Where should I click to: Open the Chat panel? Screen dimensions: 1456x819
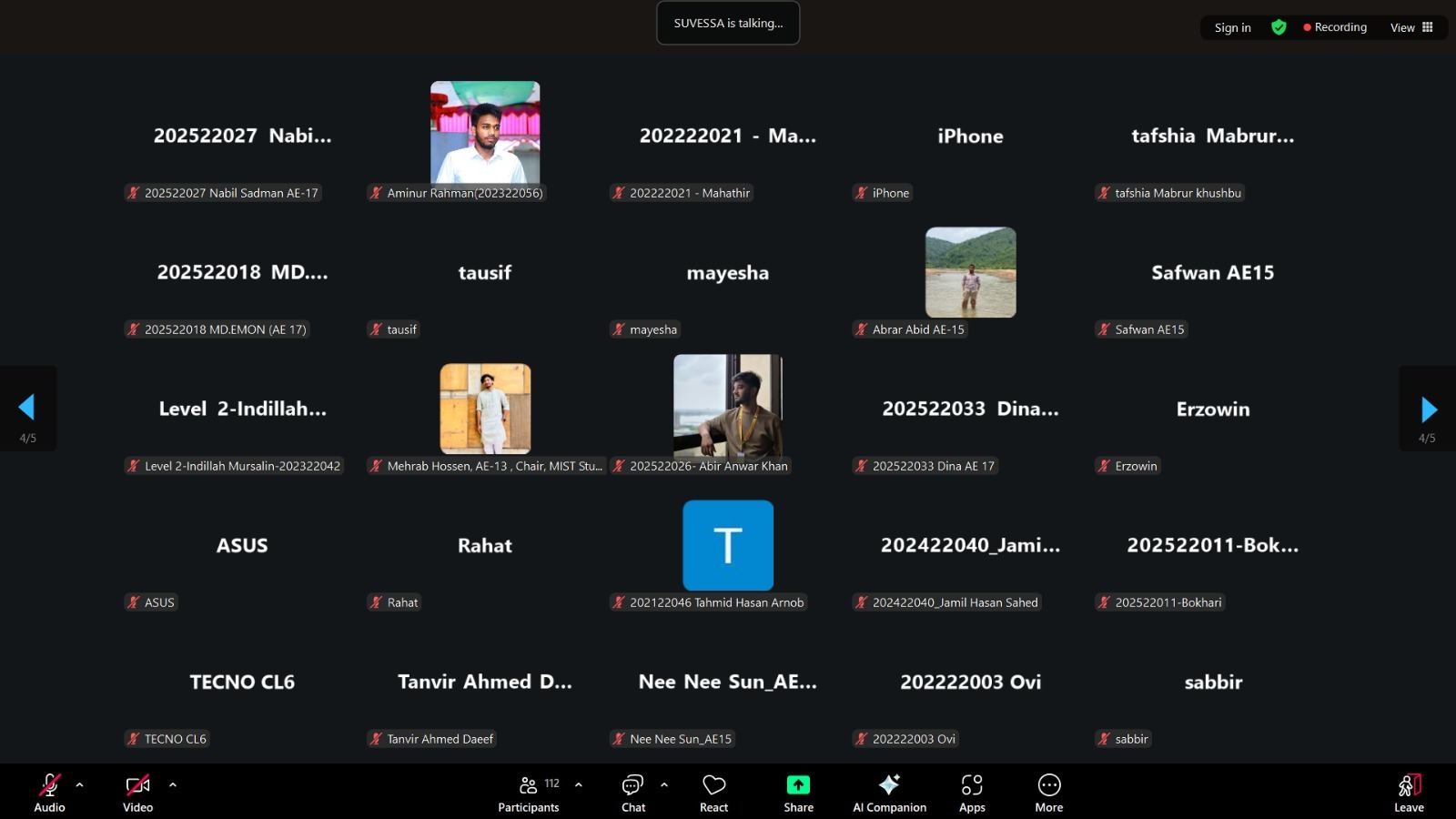[632, 793]
